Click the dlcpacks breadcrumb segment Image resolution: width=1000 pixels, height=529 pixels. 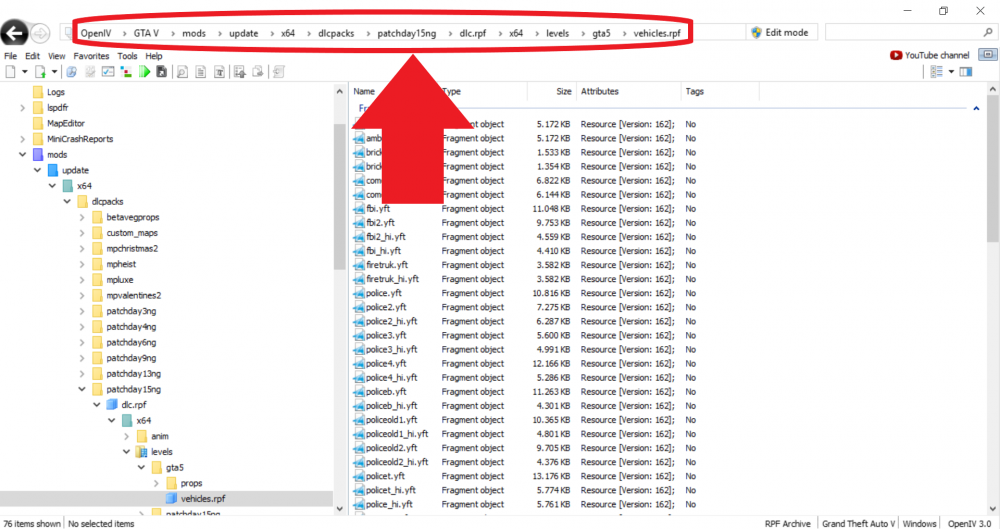pyautogui.click(x=336, y=33)
